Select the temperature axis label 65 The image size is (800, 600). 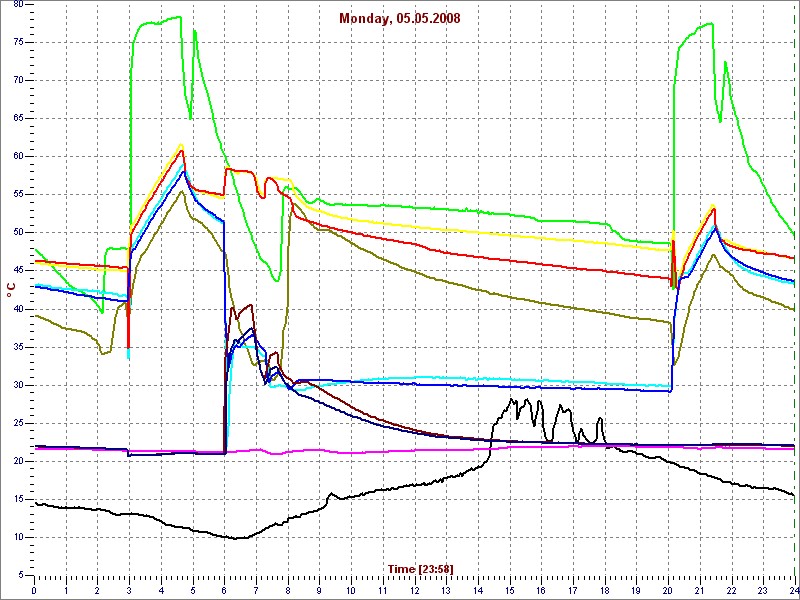pos(18,119)
